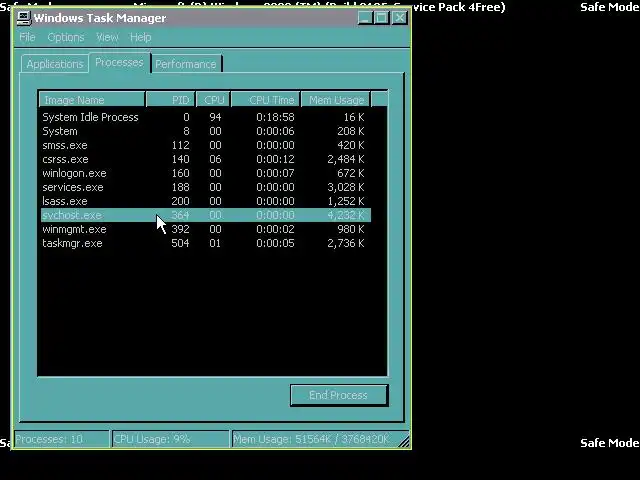Click the 0:00:12 CPU time cell

point(276,159)
